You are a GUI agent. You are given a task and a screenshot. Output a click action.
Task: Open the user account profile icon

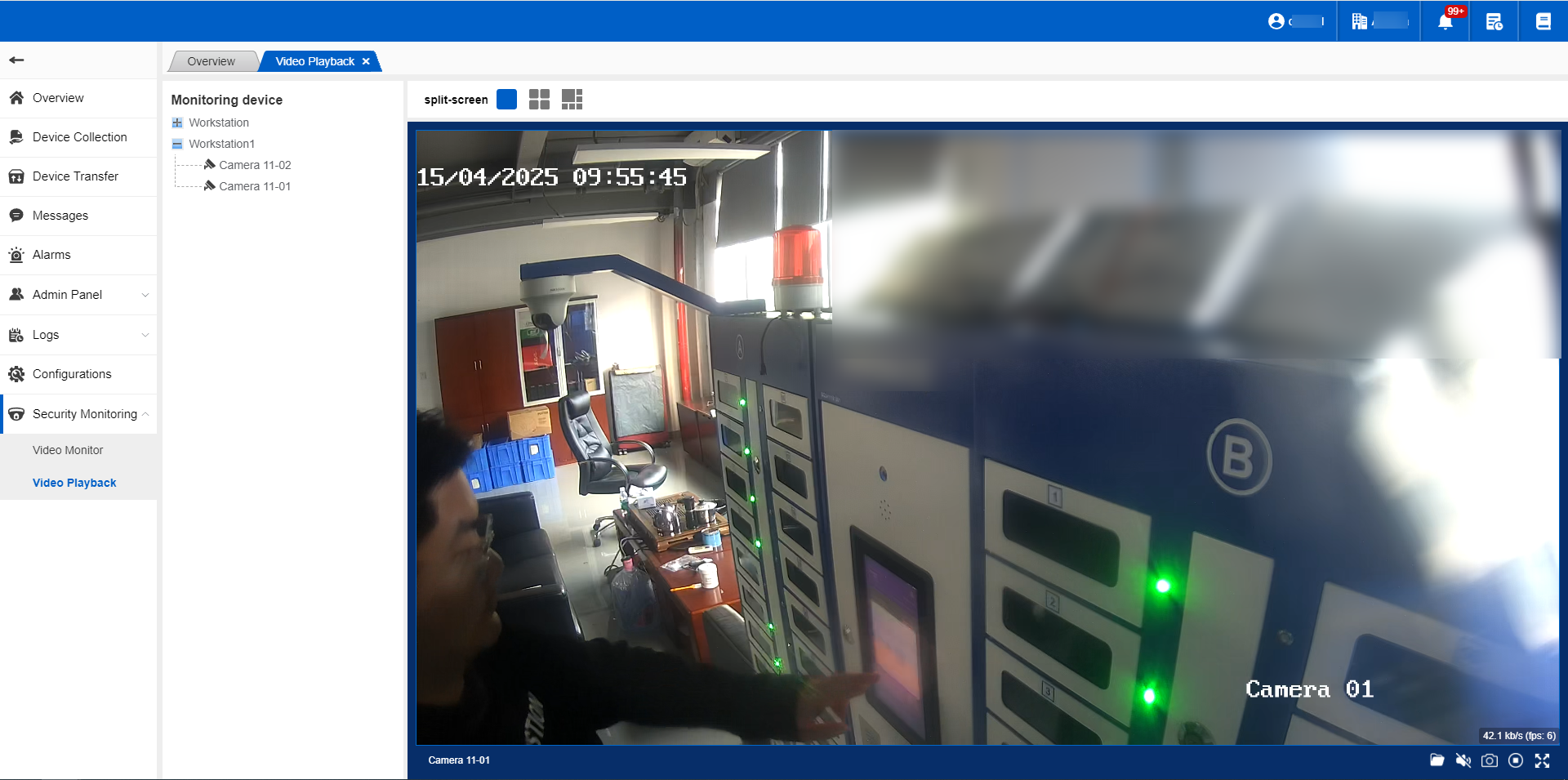pos(1276,21)
